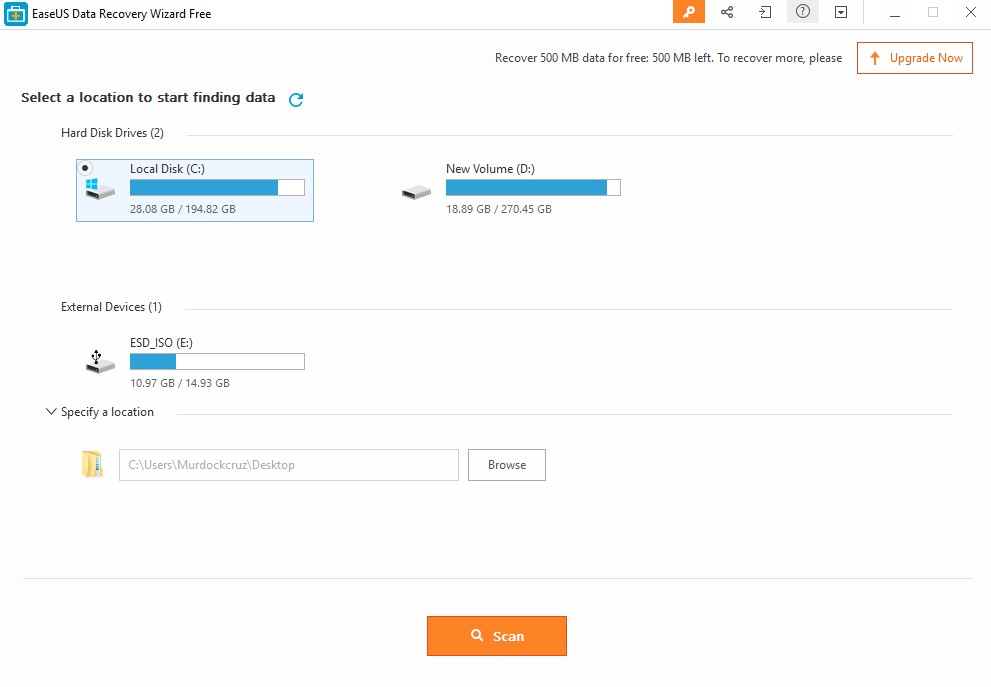Click the Browse button
991x687 pixels.
(x=507, y=465)
